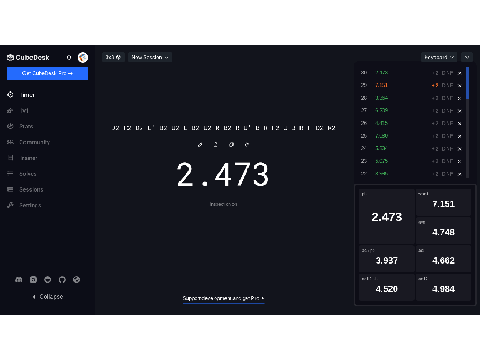480x360 pixels.
Task: Click the reset scramble refresh icon
Action: (247, 144)
